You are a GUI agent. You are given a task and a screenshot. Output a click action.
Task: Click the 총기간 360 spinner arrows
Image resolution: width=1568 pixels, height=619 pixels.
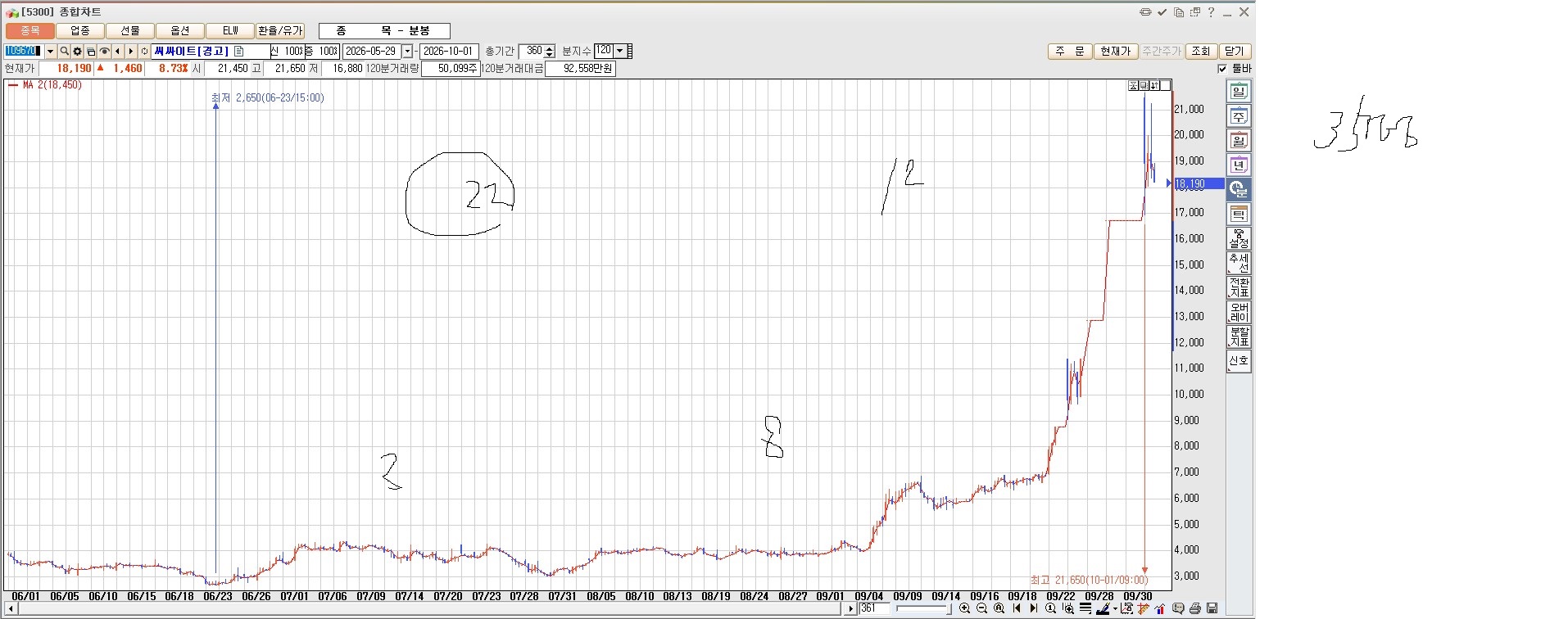[550, 52]
